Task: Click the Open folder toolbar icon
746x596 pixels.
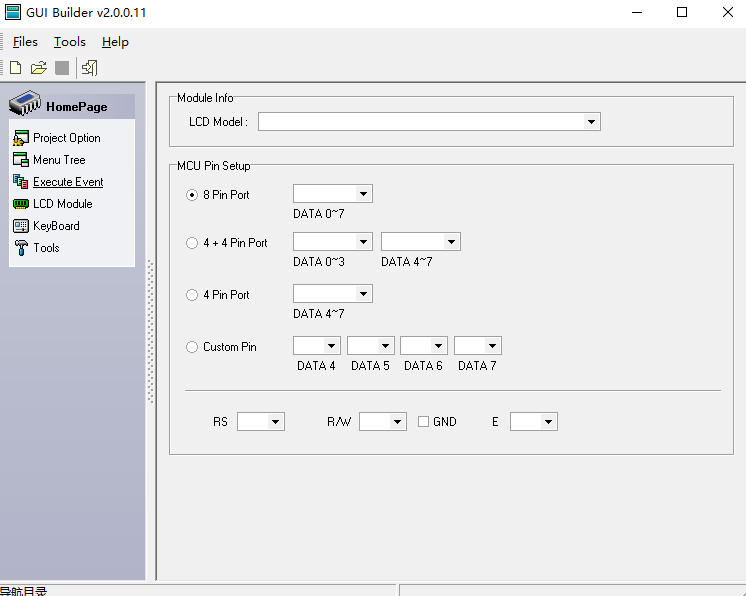Action: tap(38, 68)
